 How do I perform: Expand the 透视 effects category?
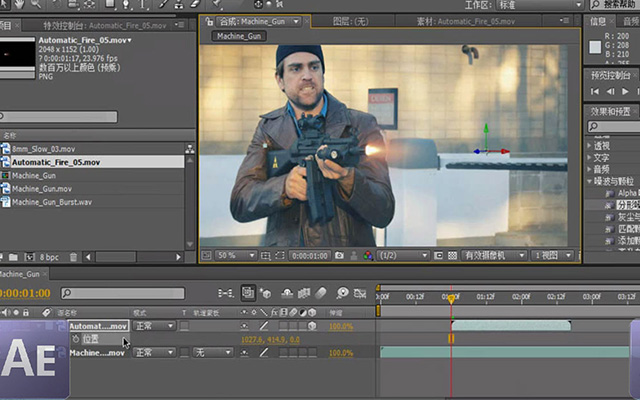click(x=589, y=145)
